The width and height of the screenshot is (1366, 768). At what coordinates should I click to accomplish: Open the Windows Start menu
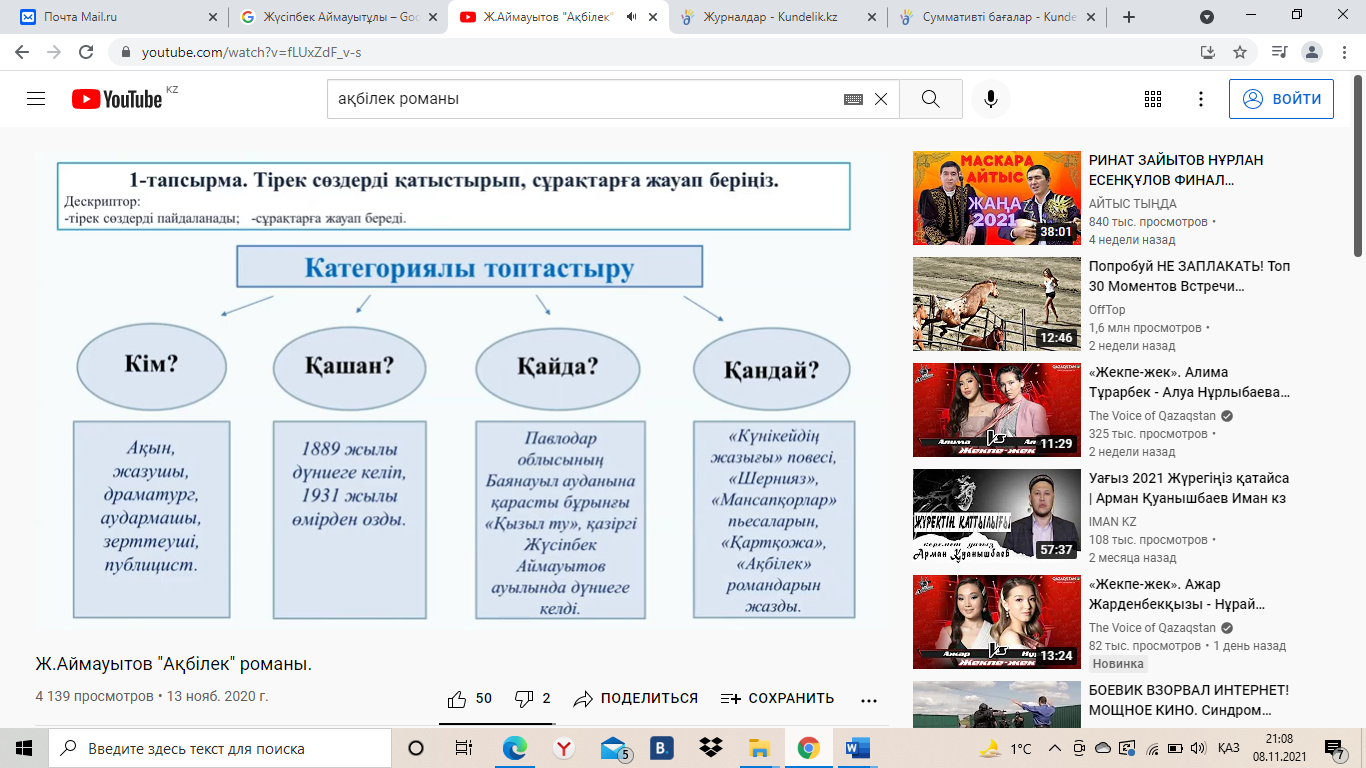(24, 748)
